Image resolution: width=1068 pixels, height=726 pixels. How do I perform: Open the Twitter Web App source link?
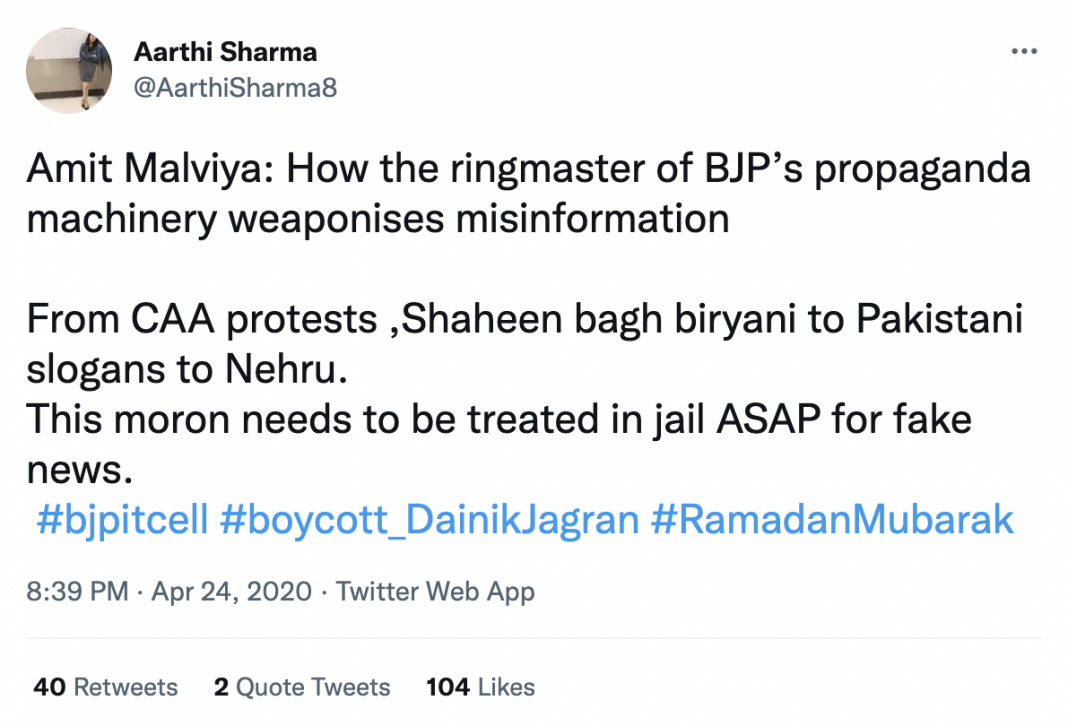[435, 591]
